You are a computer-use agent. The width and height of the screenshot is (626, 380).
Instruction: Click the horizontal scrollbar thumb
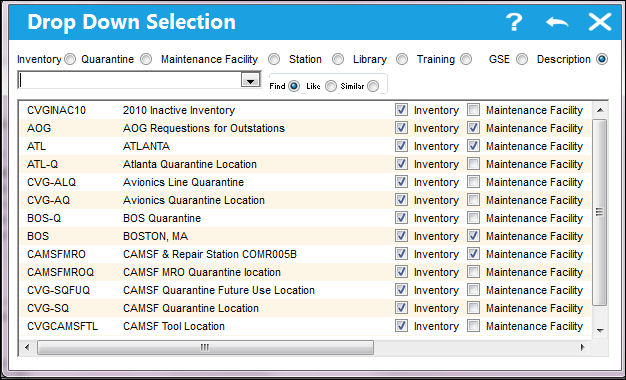205,347
